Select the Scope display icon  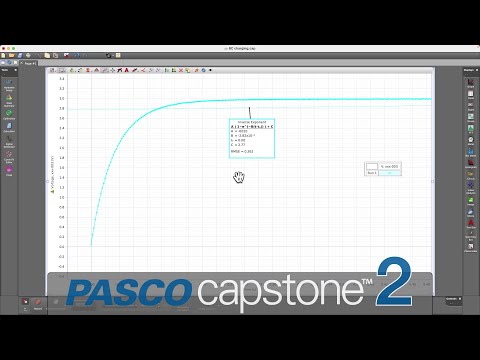click(x=471, y=118)
